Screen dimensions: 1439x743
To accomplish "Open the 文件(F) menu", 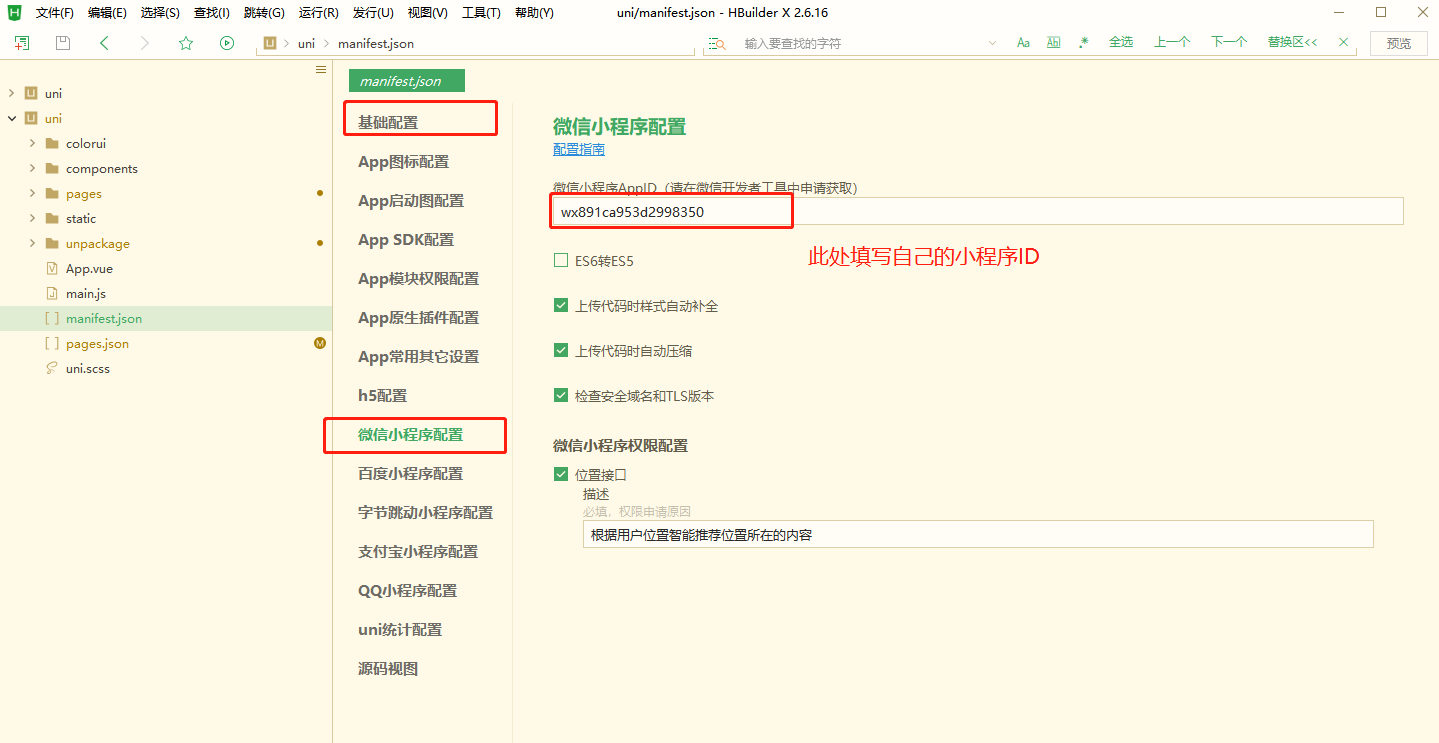I will [55, 13].
